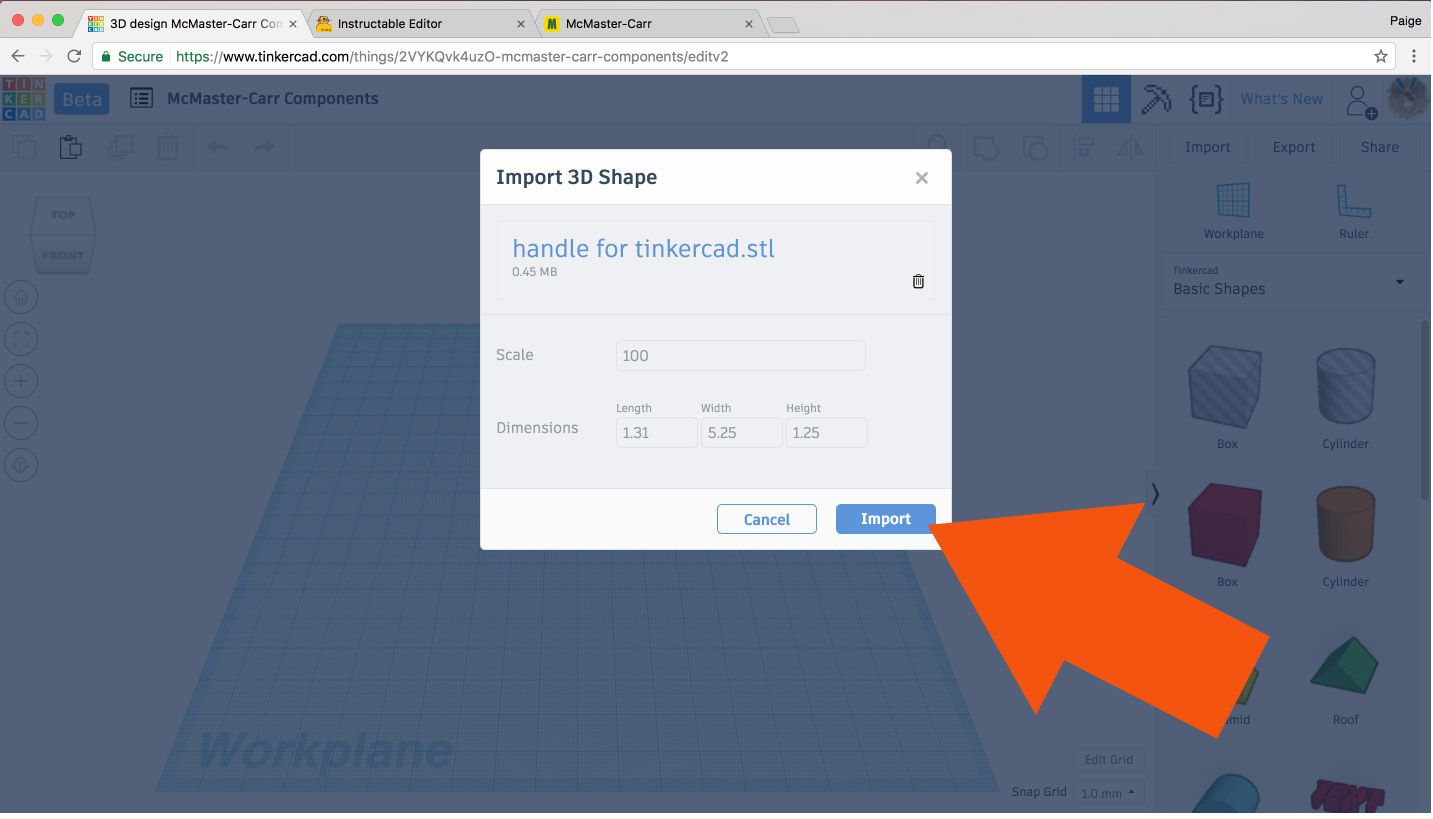Click the Home view icon

pos(22,297)
